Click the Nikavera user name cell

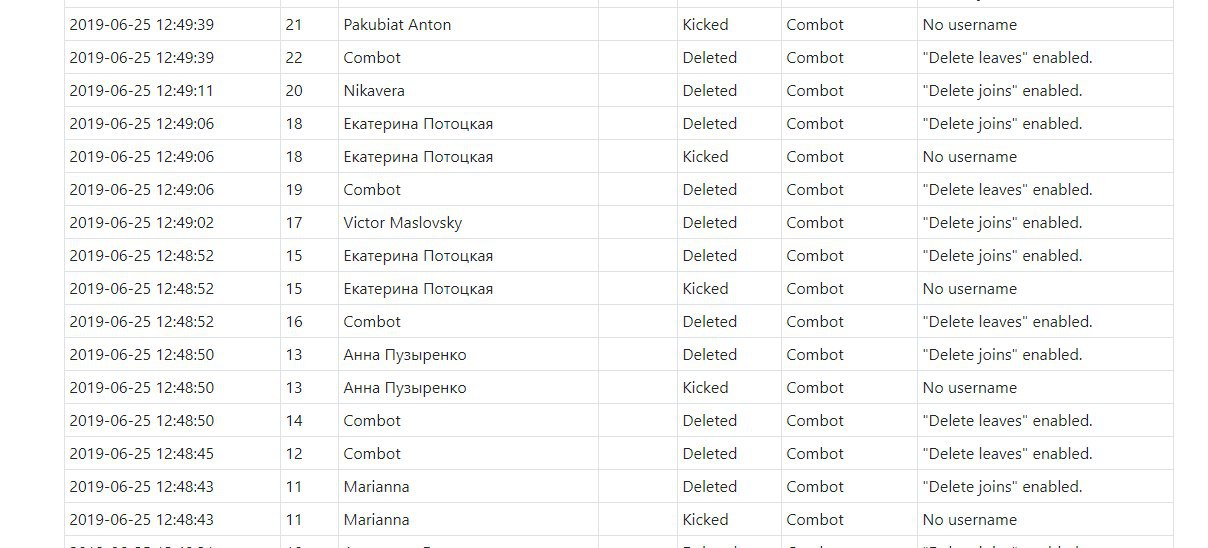[468, 91]
